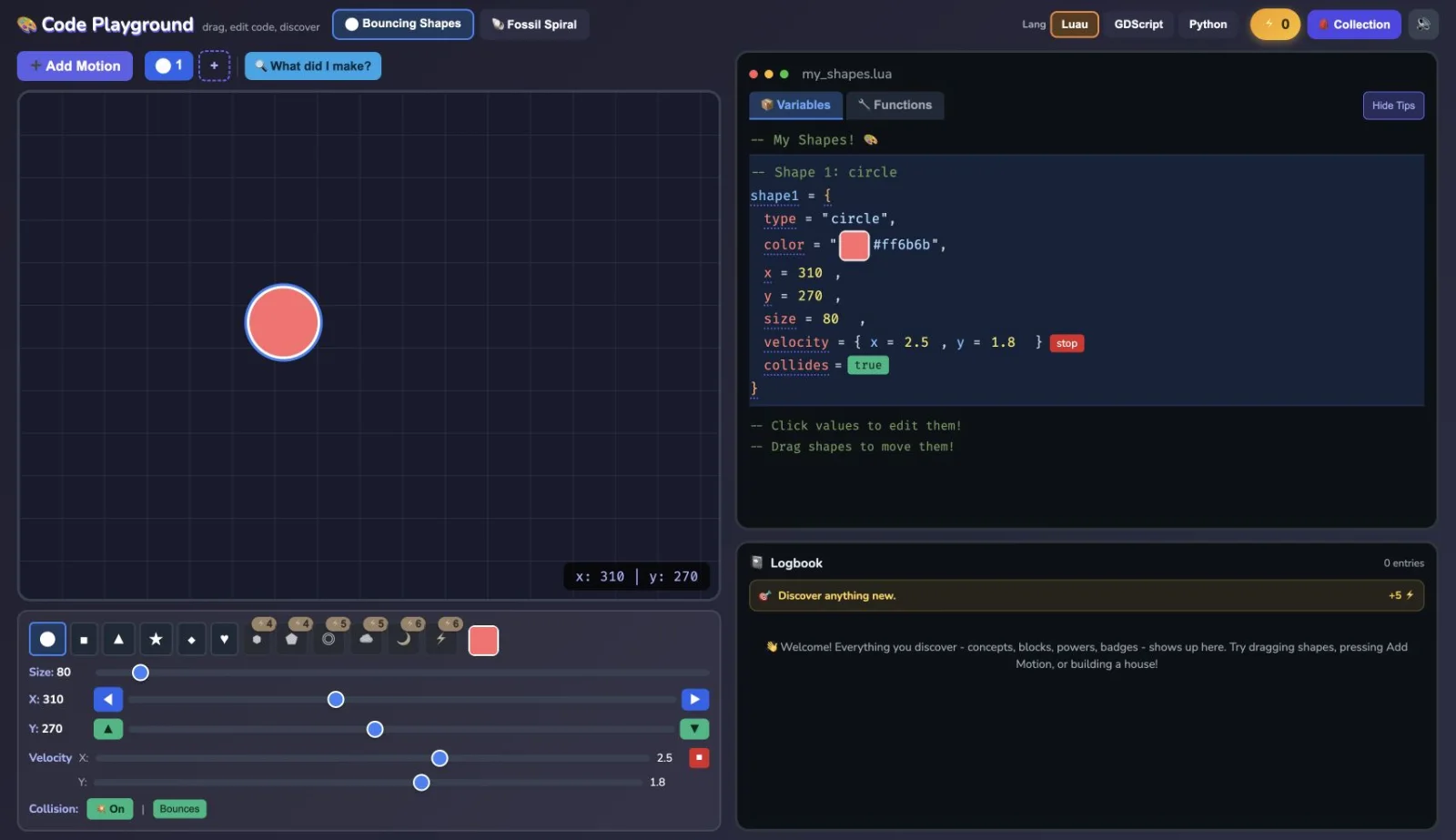Choose the locked hexagon shape

pyautogui.click(x=258, y=639)
